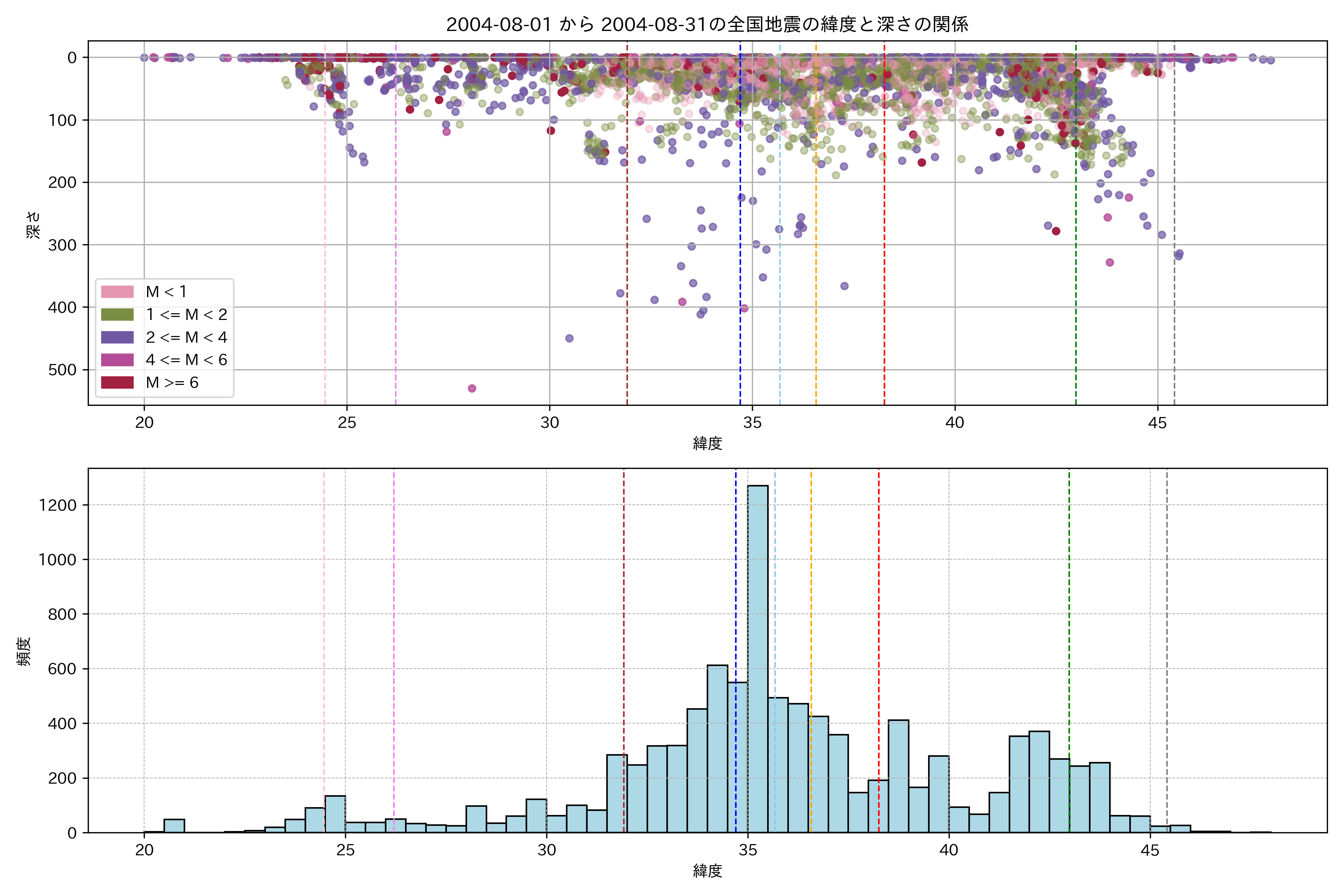This screenshot has width=1344, height=896.
Task: Click the '緯度' x-axis label under the histogram
Action: tap(707, 871)
